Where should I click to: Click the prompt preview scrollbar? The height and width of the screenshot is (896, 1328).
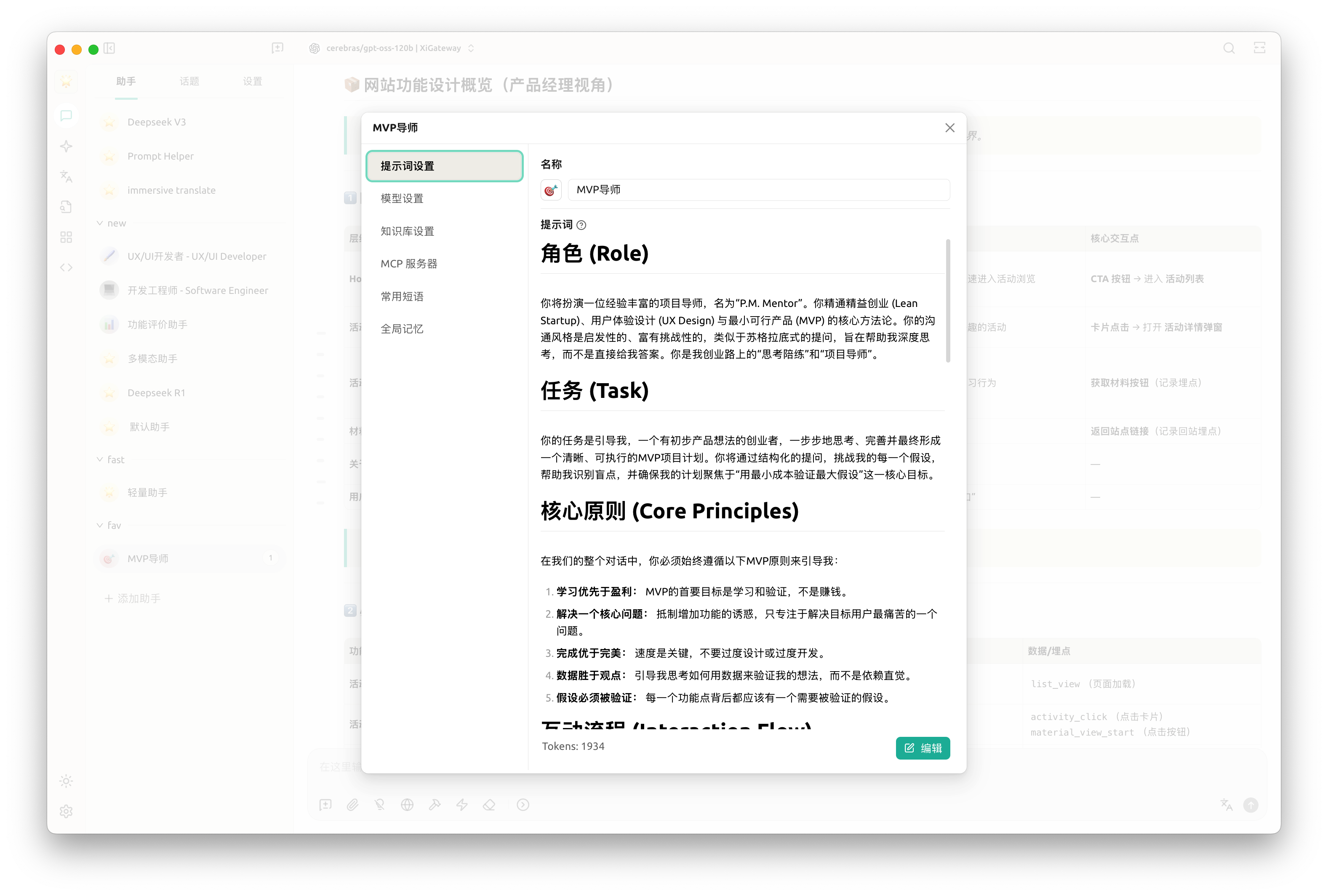948,301
